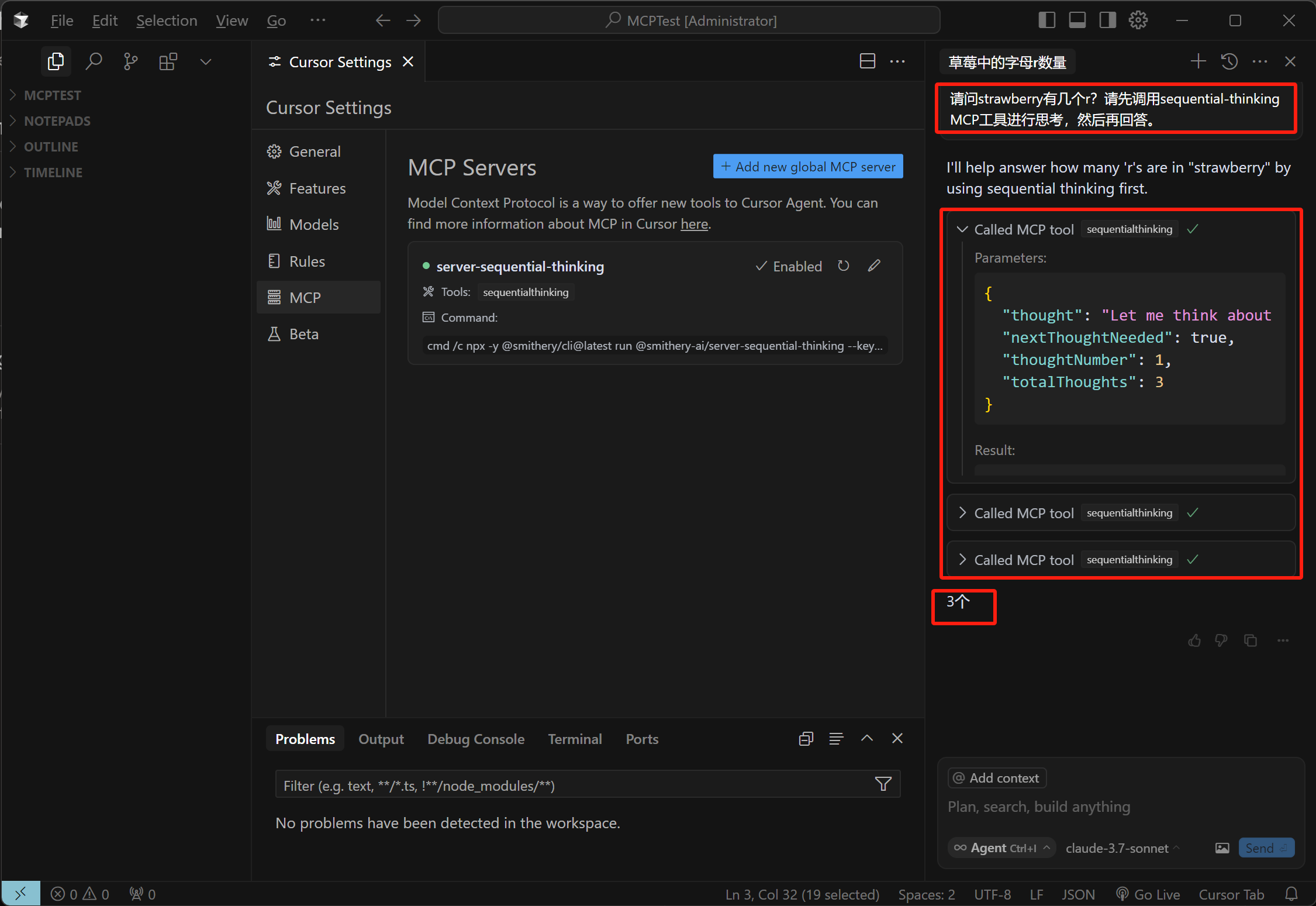1316x906 pixels.
Task: Switch to the Terminal tab
Action: [575, 739]
